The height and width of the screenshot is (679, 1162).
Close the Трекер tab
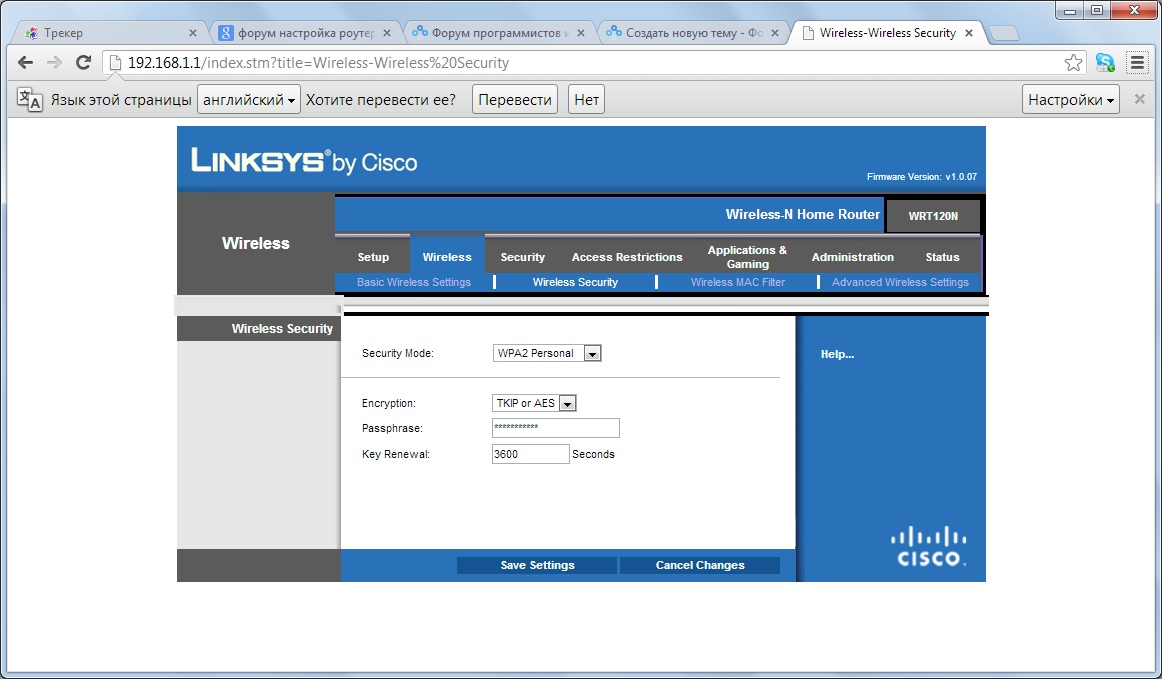pos(193,33)
